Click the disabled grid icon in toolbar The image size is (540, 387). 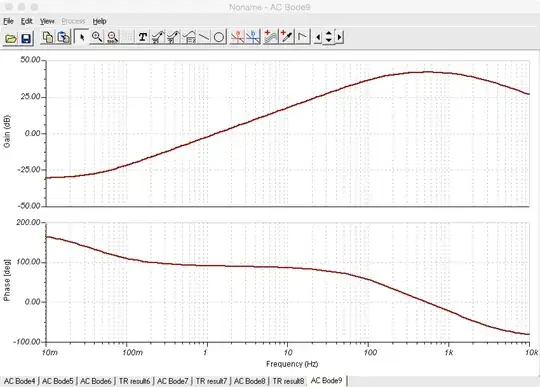(x=128, y=37)
